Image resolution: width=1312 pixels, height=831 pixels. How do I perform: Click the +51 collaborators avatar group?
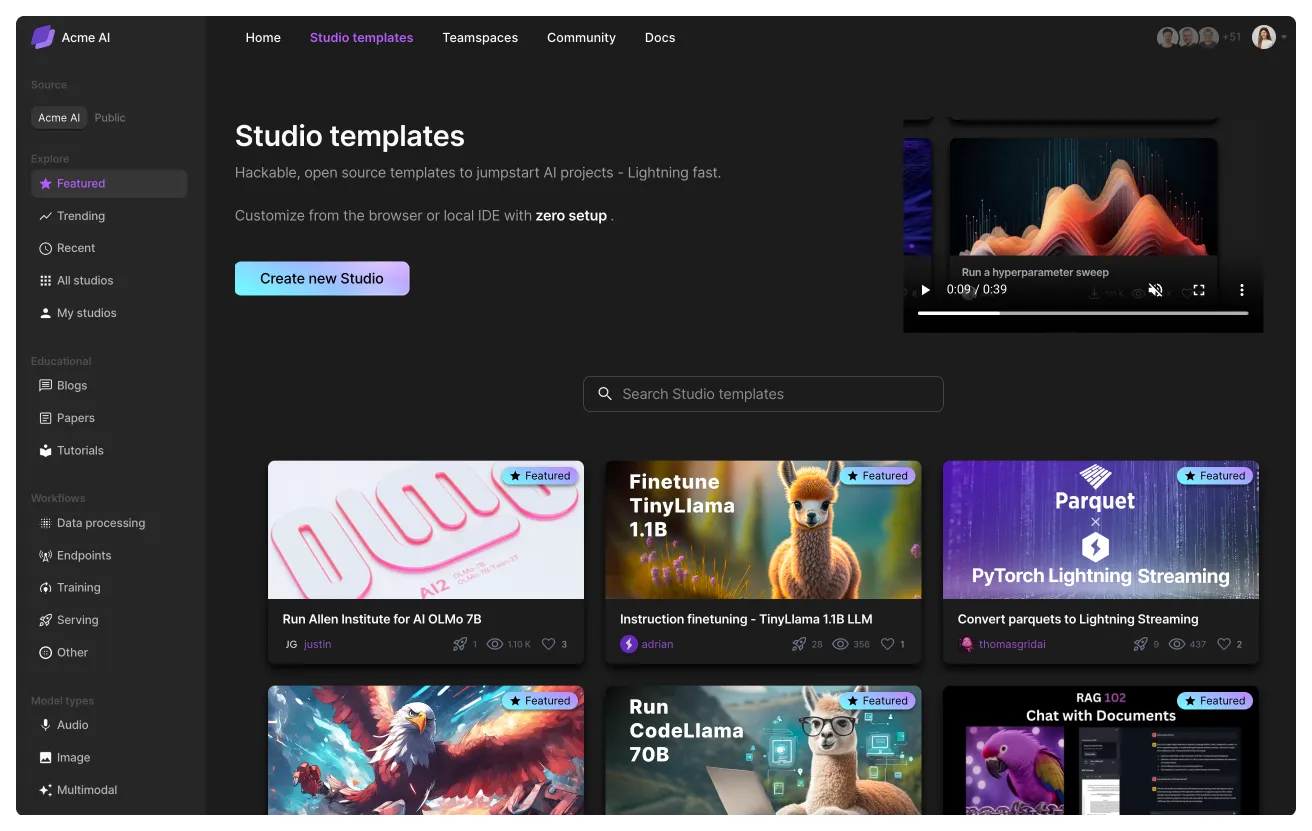click(1199, 38)
